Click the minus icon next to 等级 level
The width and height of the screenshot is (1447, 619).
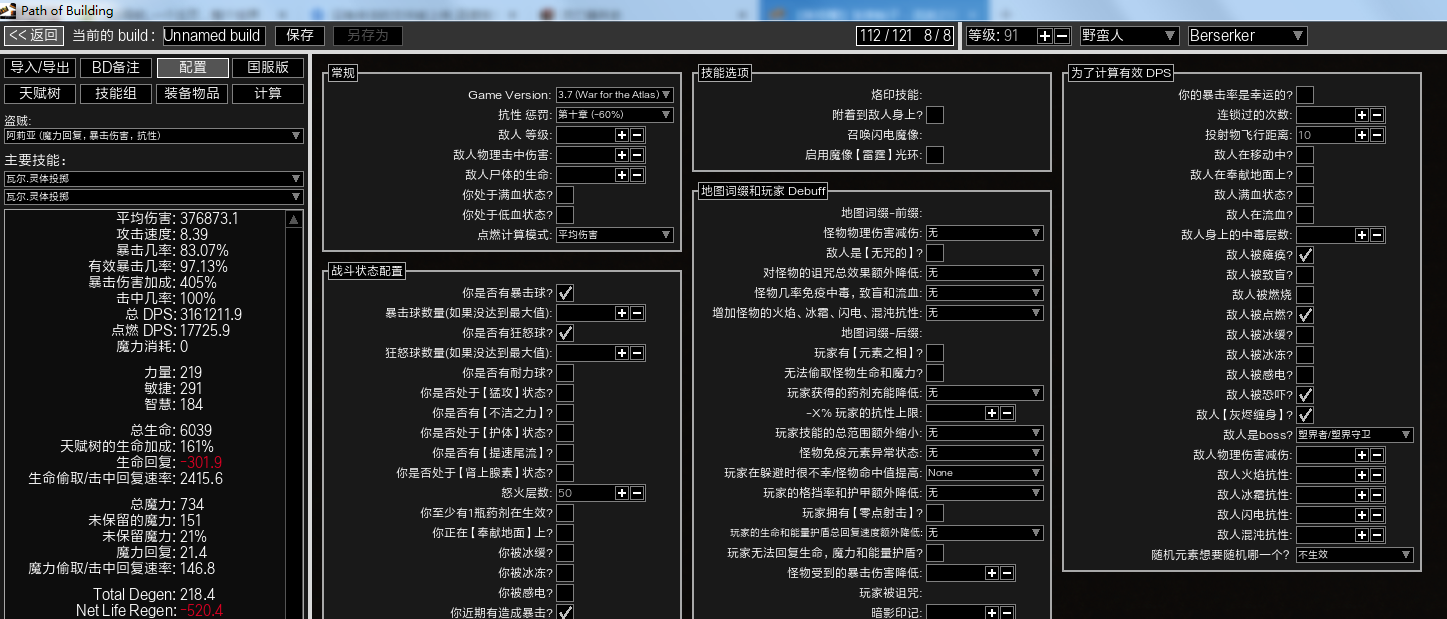point(1061,35)
